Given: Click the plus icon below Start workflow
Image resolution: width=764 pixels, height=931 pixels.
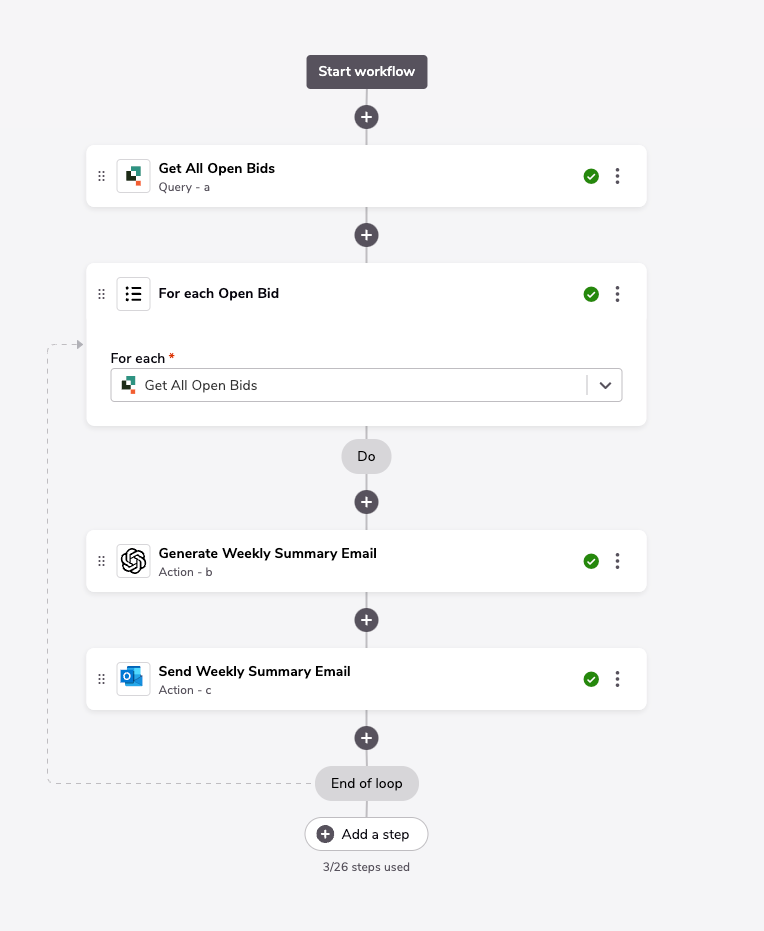Looking at the screenshot, I should pos(366,117).
